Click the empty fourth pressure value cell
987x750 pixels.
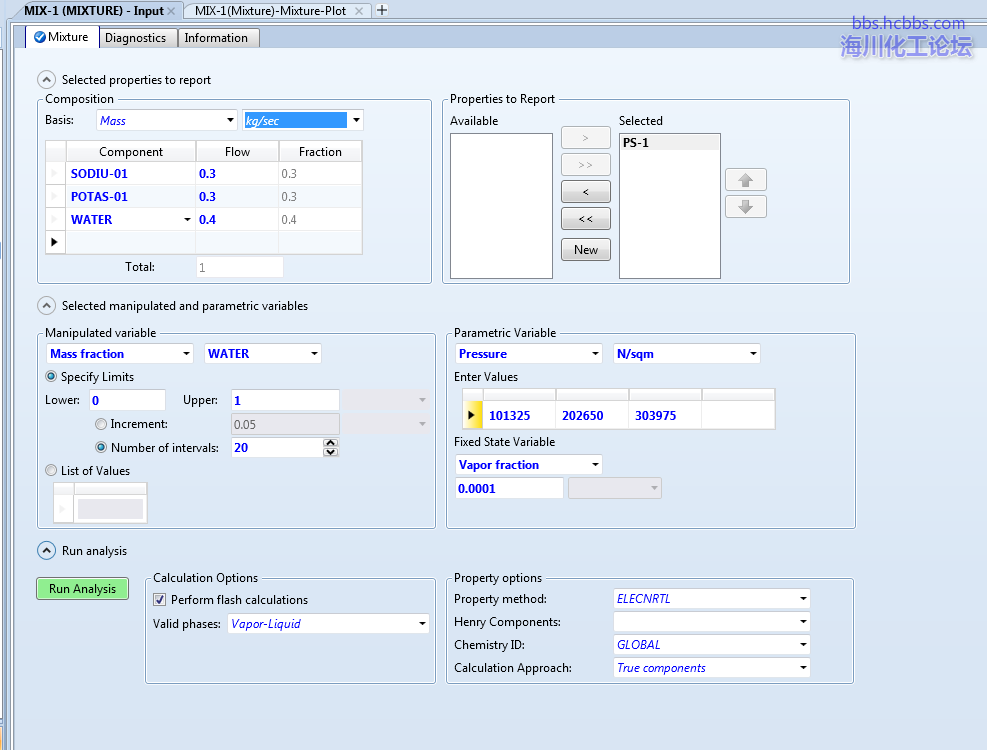[x=738, y=416]
